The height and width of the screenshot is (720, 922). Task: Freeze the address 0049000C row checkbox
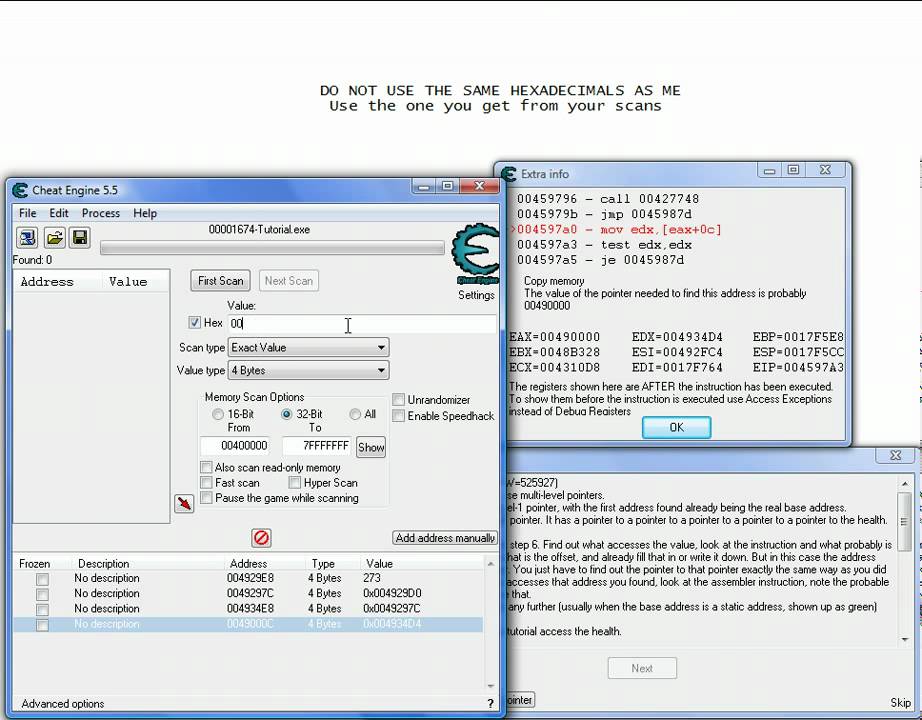(x=42, y=625)
